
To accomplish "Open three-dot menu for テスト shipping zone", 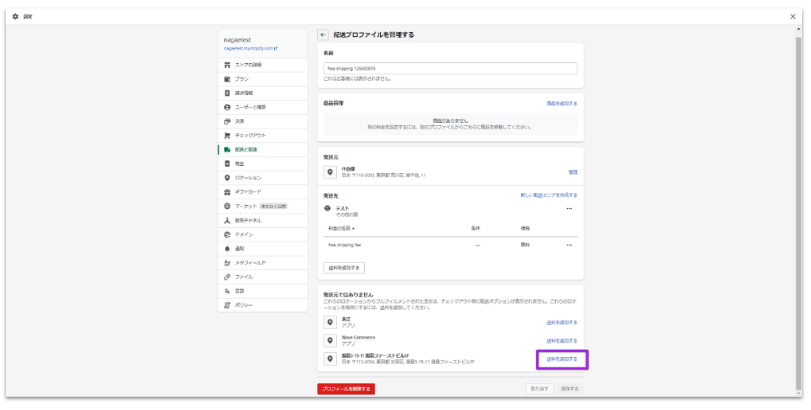I will [569, 209].
